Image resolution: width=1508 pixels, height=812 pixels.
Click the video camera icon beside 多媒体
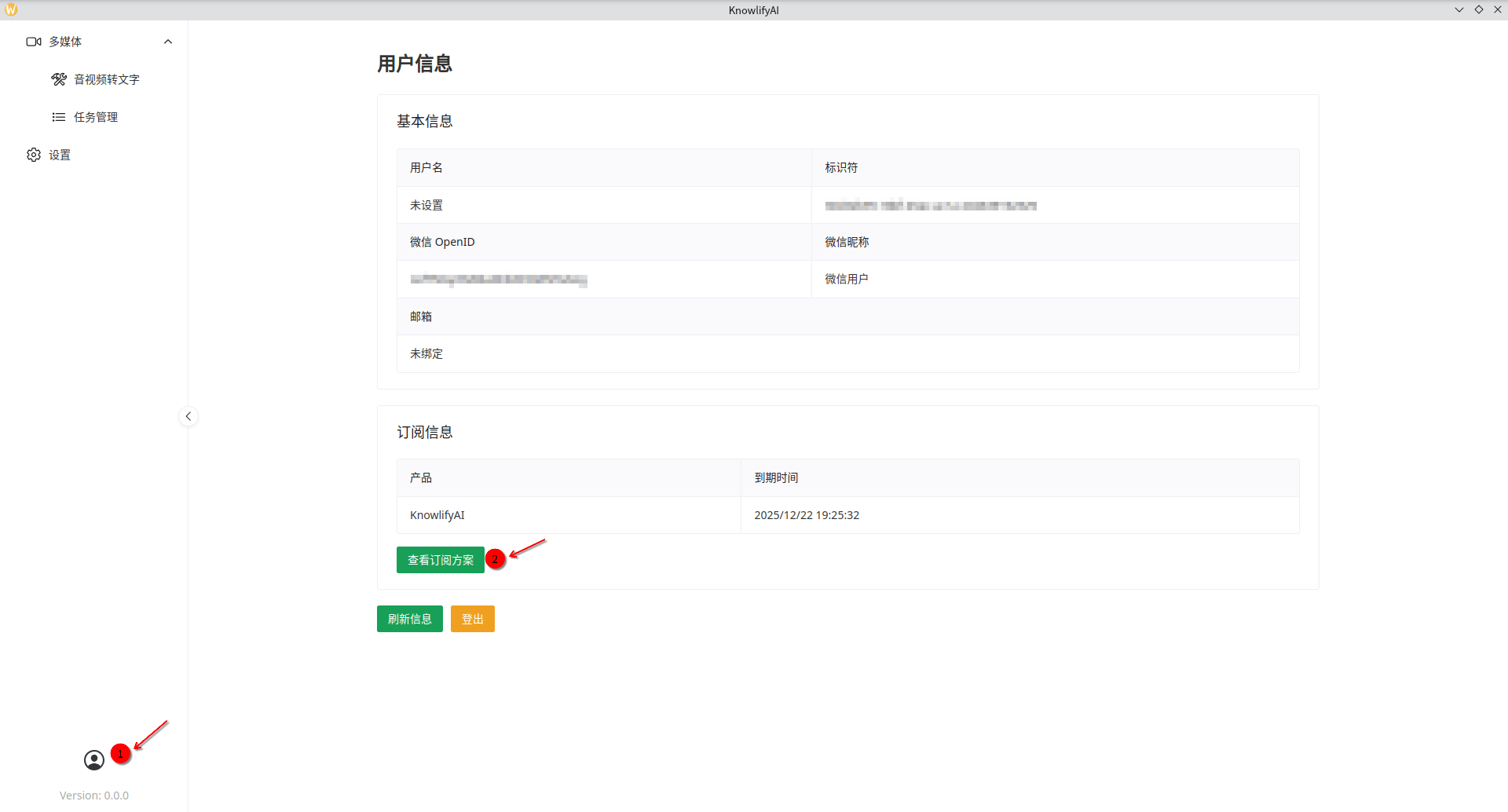pyautogui.click(x=34, y=42)
